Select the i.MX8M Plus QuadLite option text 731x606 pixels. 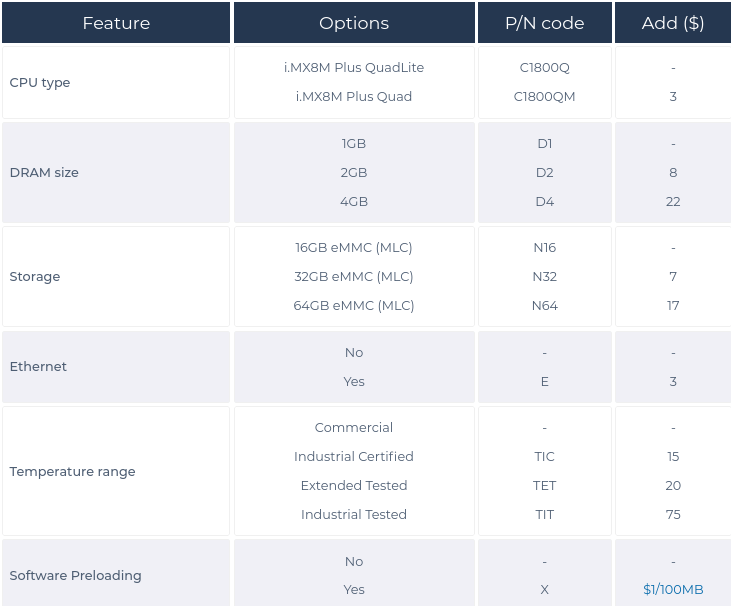pos(354,68)
